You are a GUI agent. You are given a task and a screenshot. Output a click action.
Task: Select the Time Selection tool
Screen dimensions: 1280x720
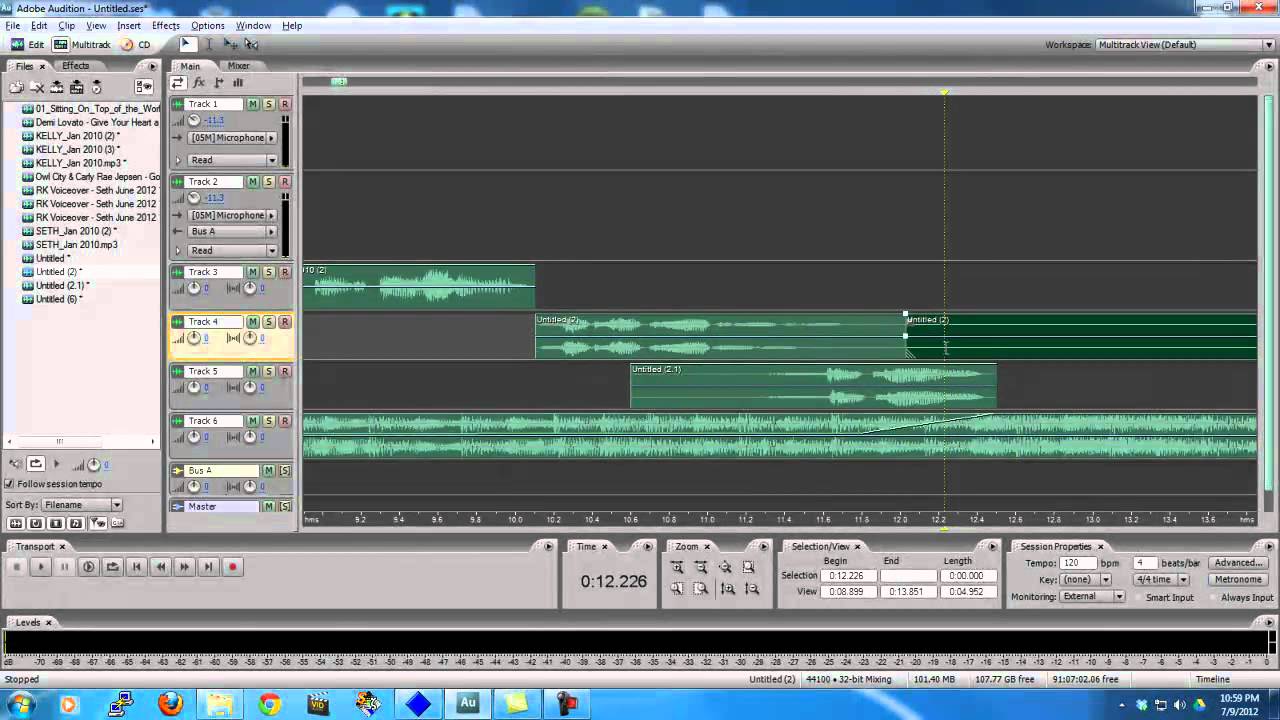pyautogui.click(x=208, y=44)
